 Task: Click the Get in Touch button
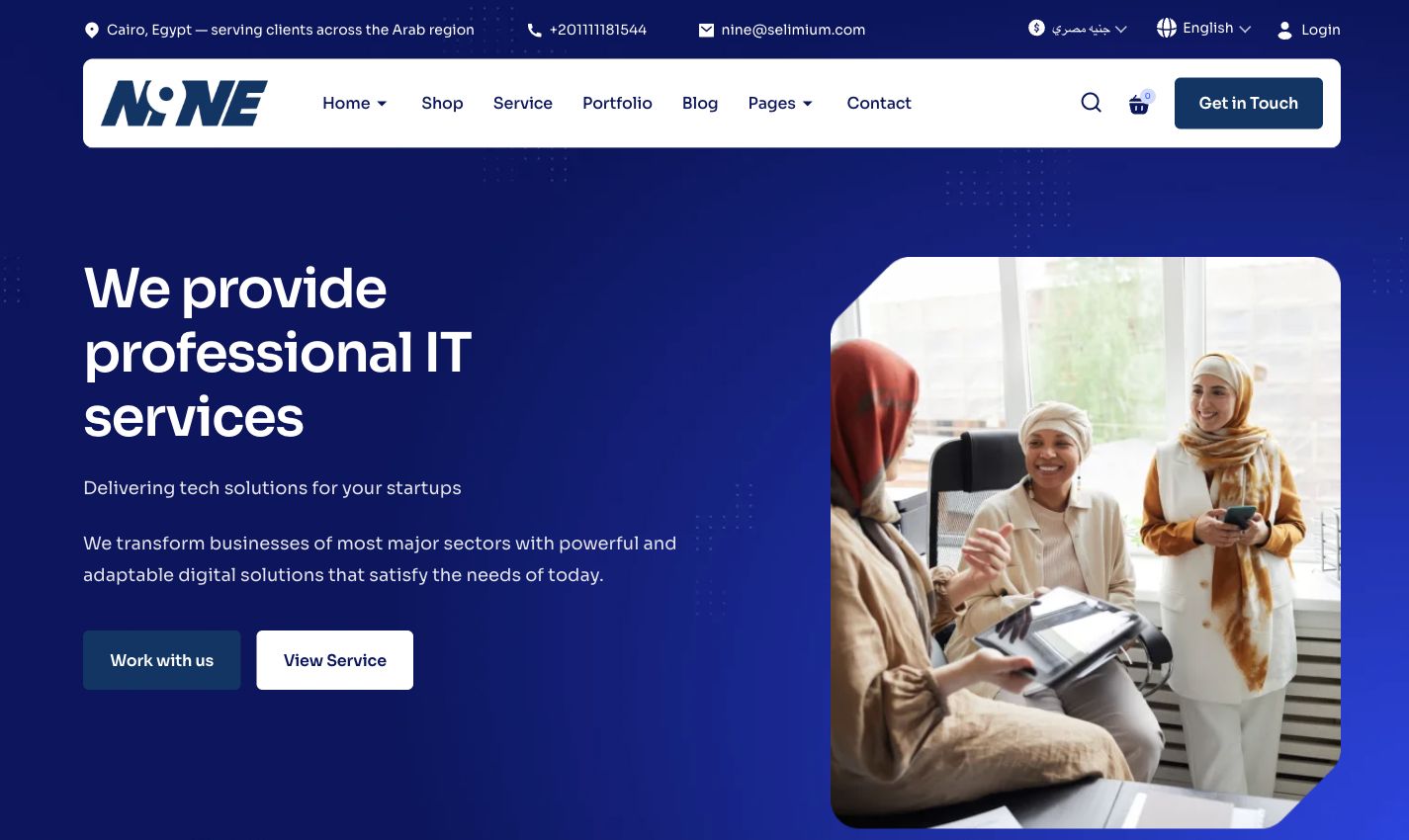[1249, 103]
